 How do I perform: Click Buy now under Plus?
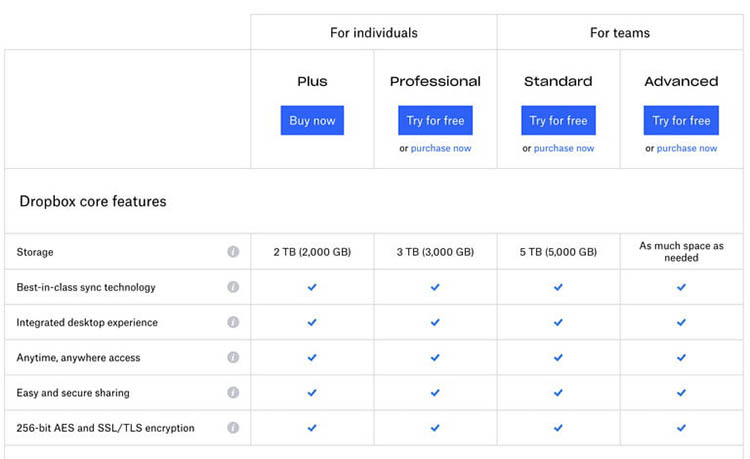[x=312, y=120]
